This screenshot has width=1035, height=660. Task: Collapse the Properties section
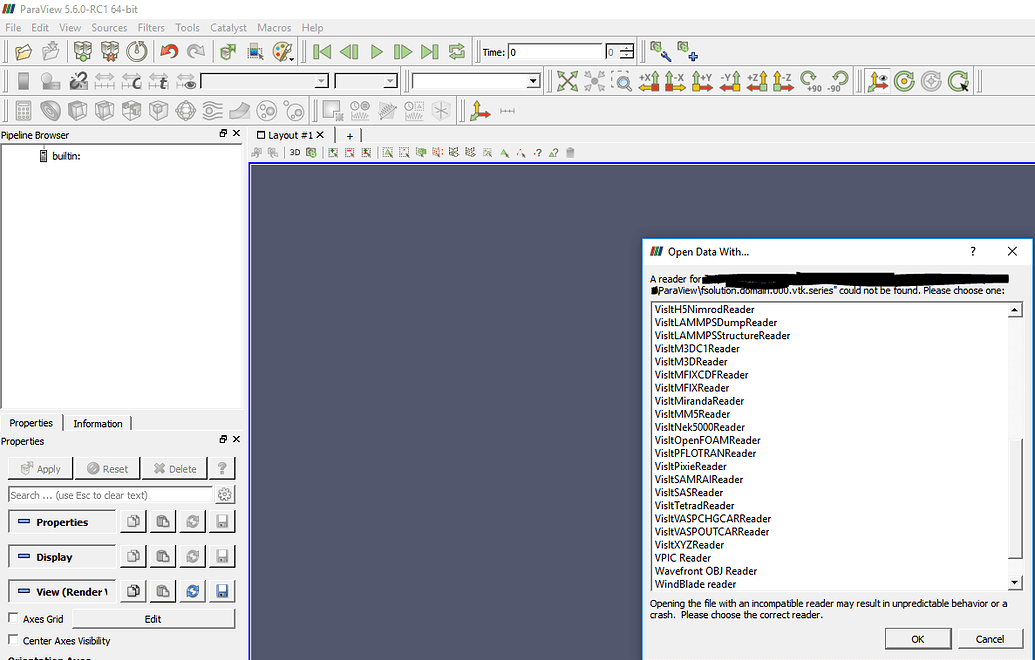tap(62, 522)
